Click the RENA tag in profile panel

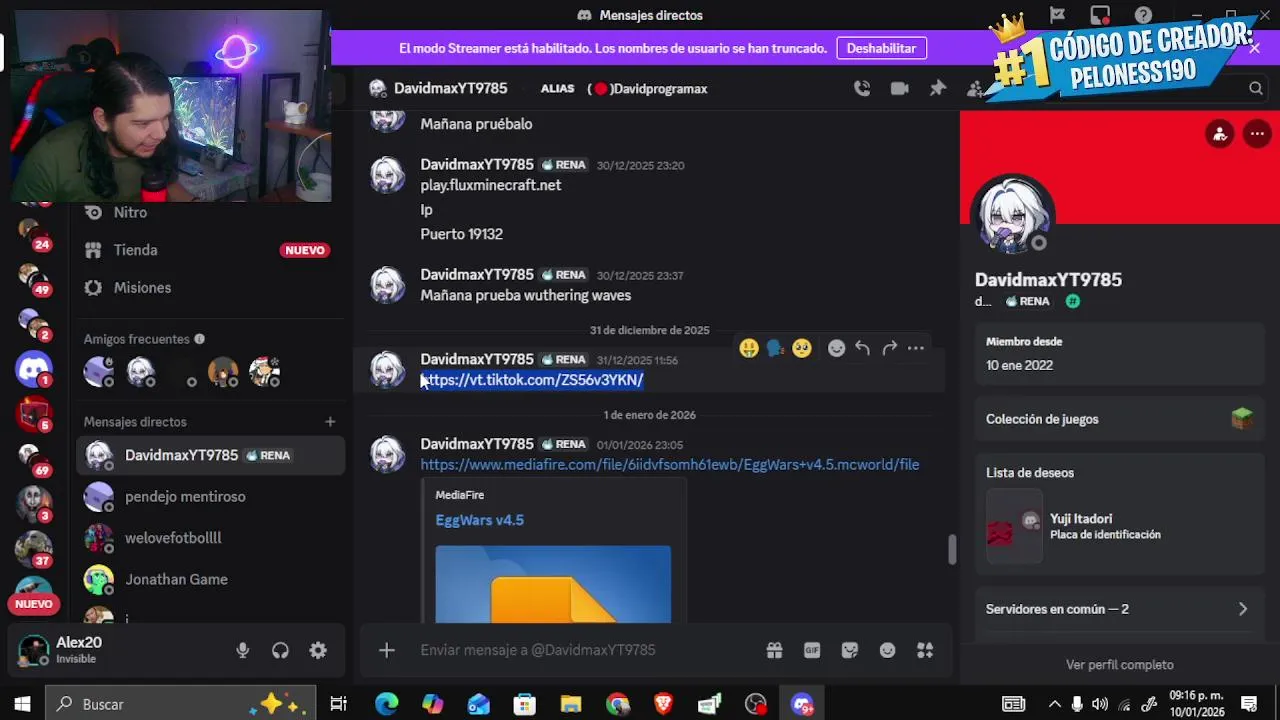1028,301
